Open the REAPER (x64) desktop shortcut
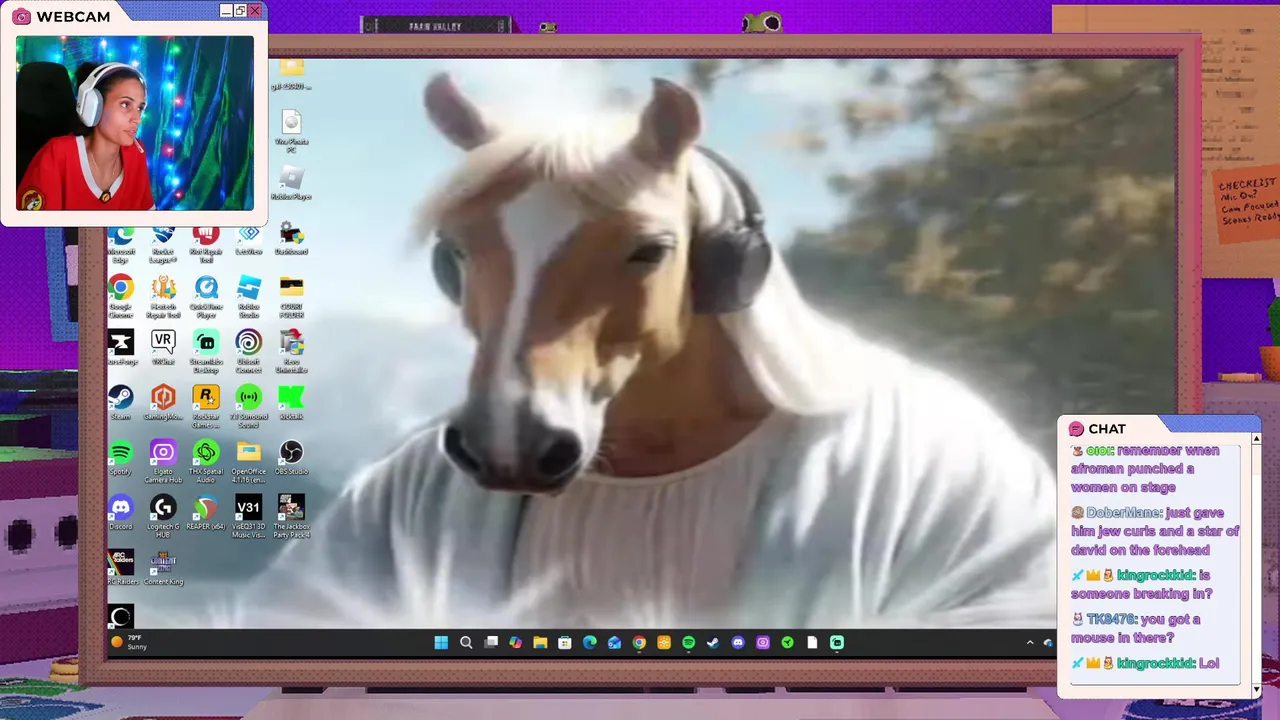This screenshot has height=720, width=1280. [x=206, y=512]
